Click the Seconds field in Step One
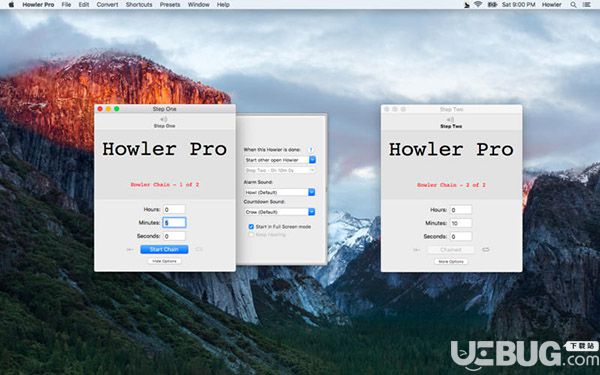Viewport: 600px width, 375px height. pyautogui.click(x=174, y=236)
